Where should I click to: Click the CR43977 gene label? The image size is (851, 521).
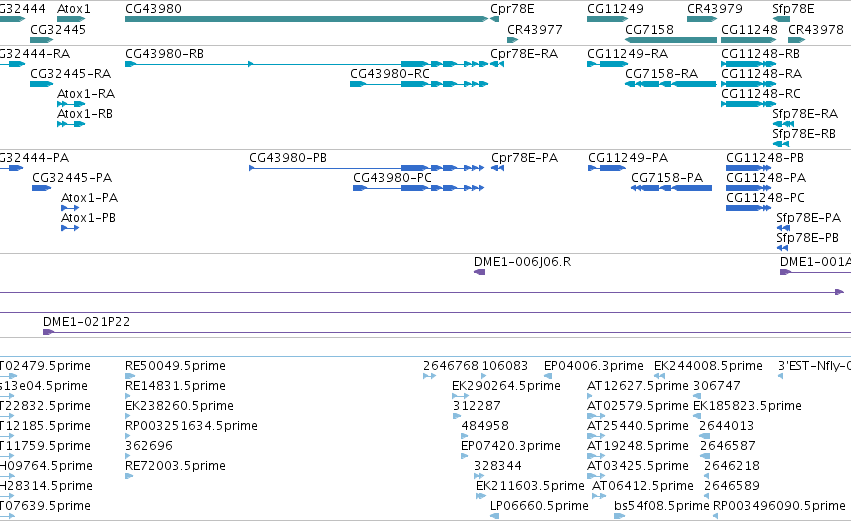coord(535,30)
